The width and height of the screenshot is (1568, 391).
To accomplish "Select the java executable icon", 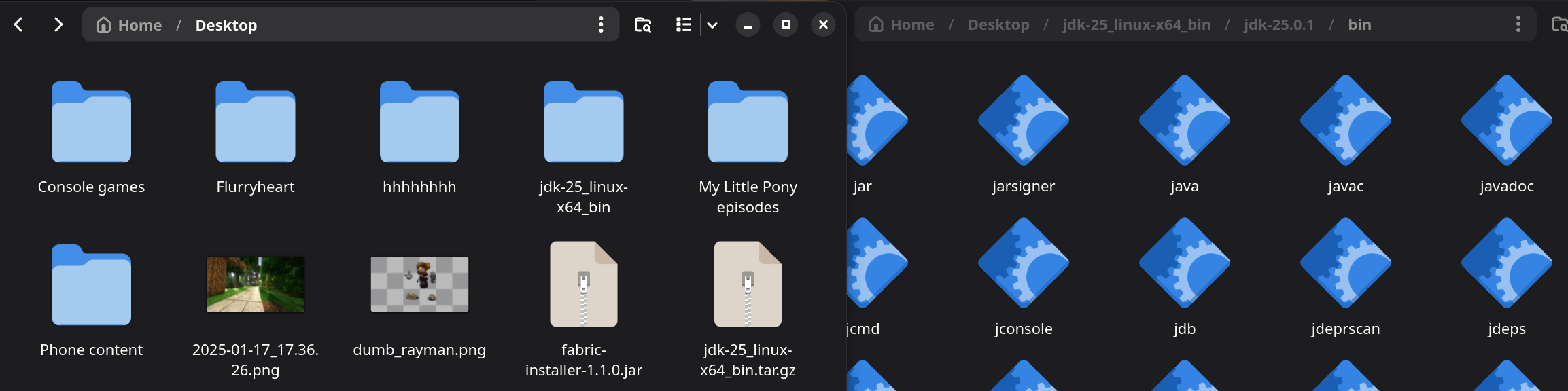I will tap(1185, 120).
